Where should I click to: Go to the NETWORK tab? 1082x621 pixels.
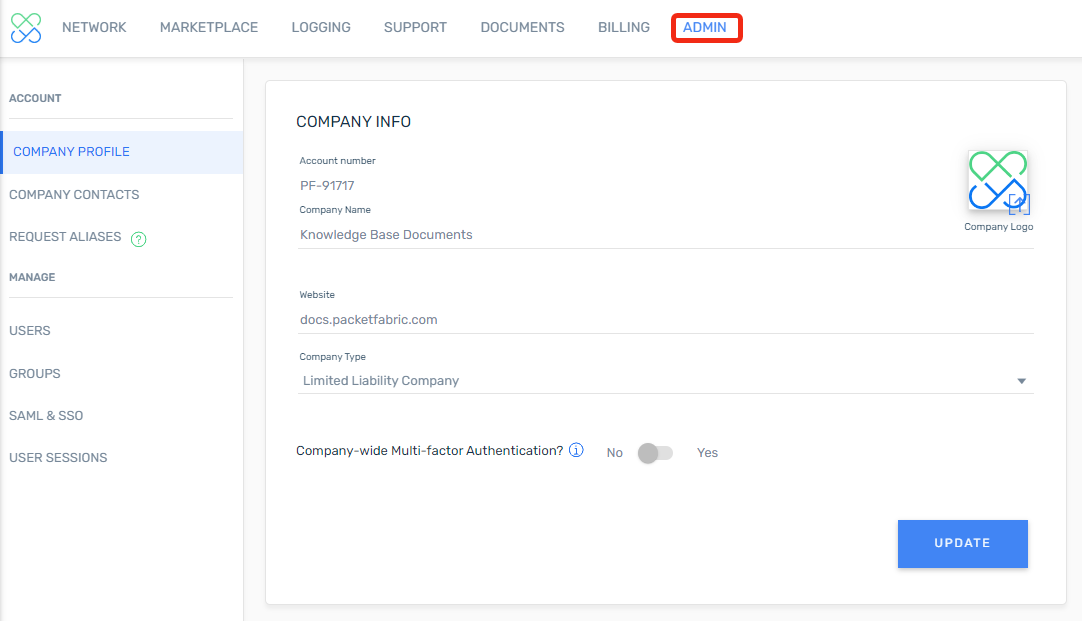pos(94,27)
